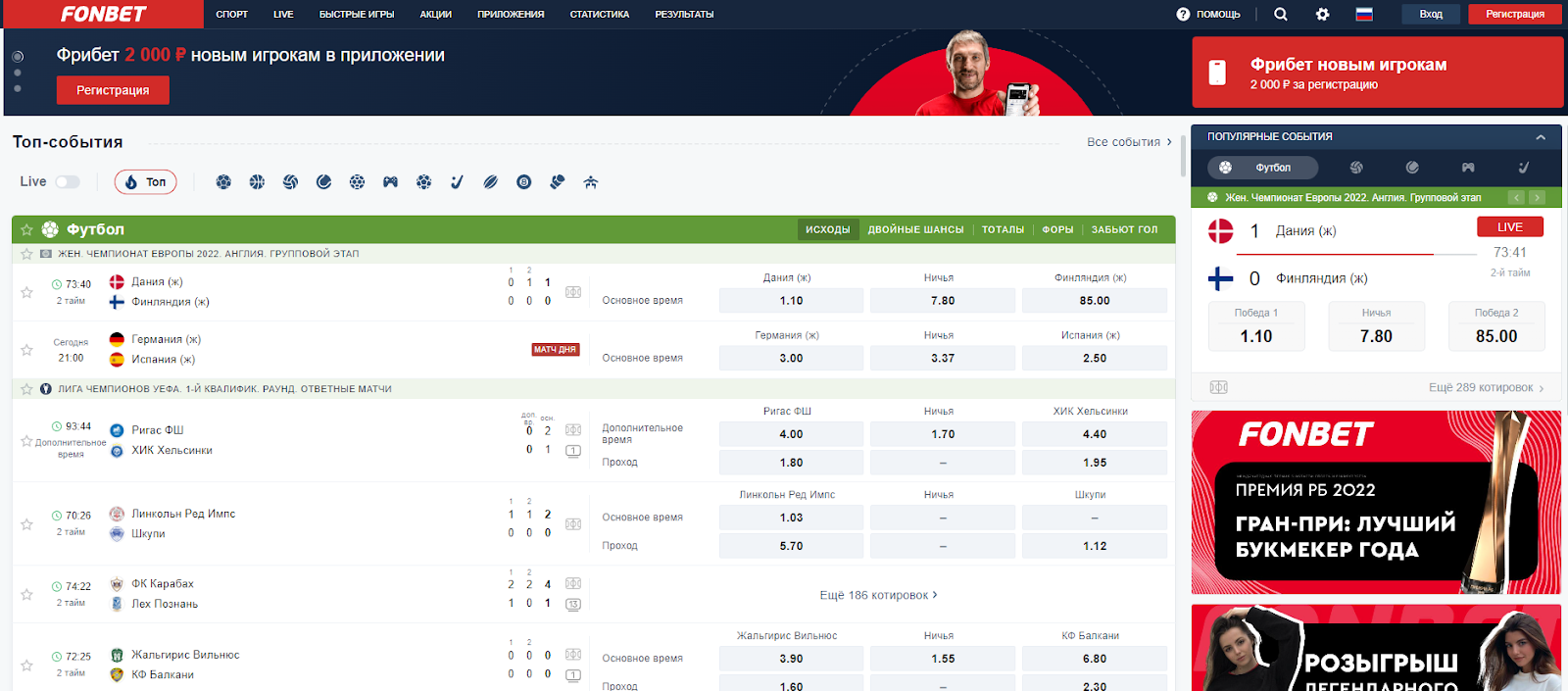Open field icon for Линкольн Ред Импс row
The width and height of the screenshot is (1568, 691).
tap(573, 524)
